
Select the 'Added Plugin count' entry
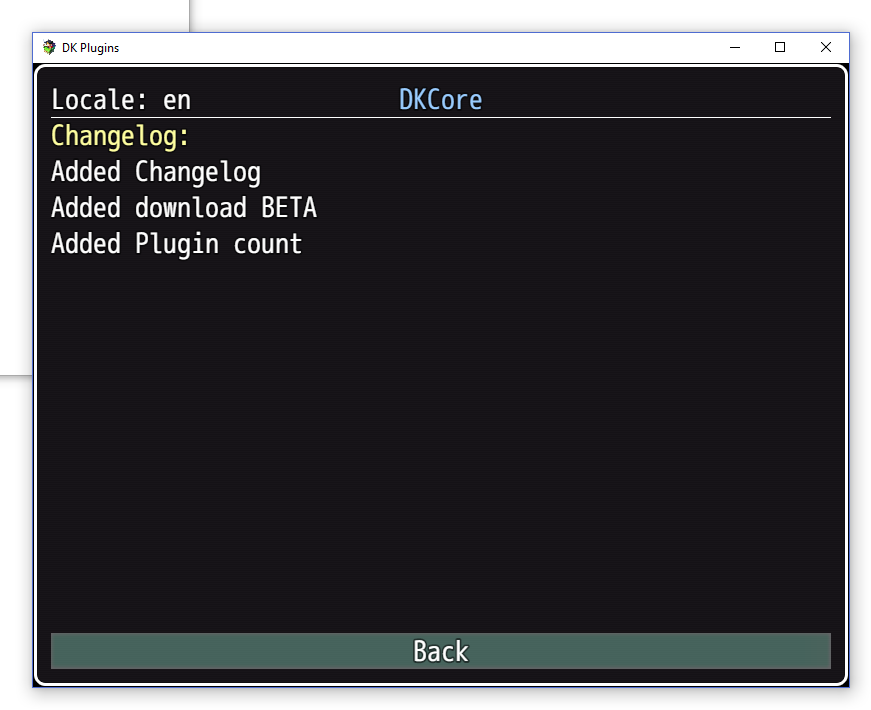pyautogui.click(x=176, y=244)
